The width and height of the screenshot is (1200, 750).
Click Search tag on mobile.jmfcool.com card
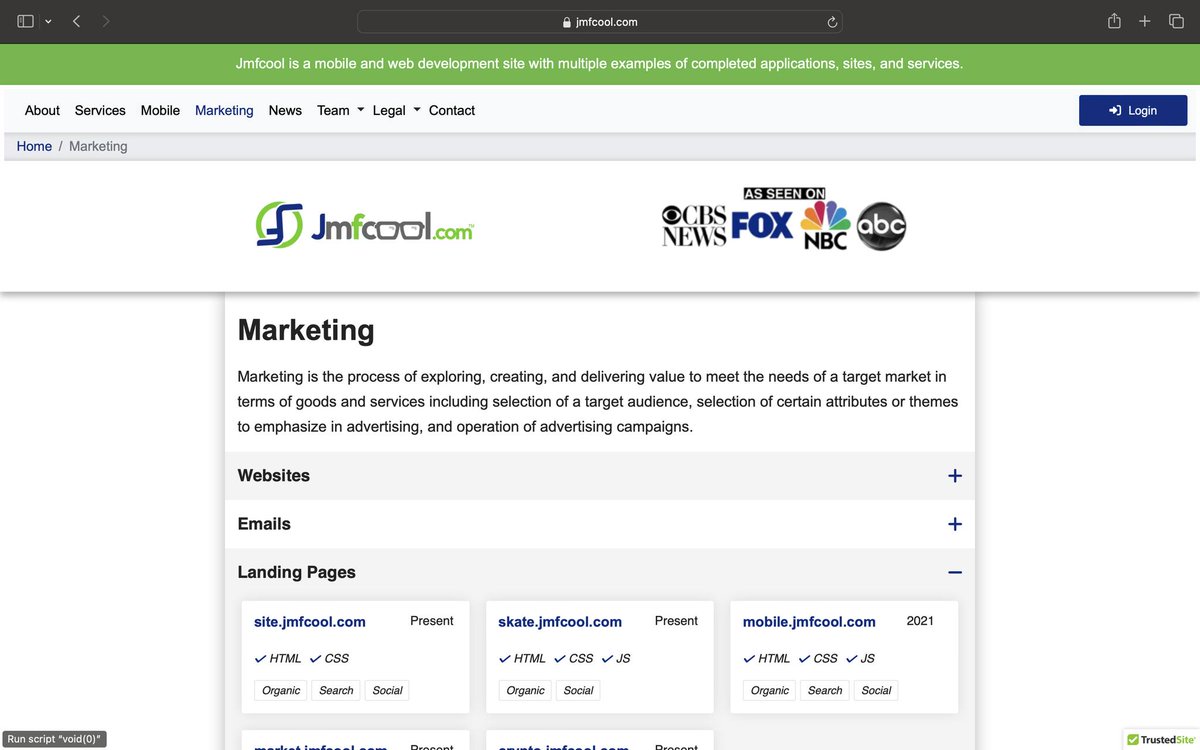pos(825,690)
